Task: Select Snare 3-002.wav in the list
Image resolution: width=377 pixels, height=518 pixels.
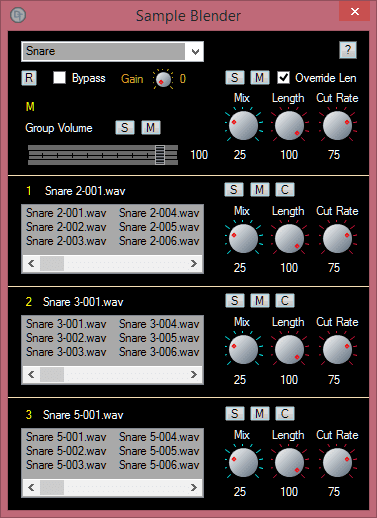Action: [66, 338]
